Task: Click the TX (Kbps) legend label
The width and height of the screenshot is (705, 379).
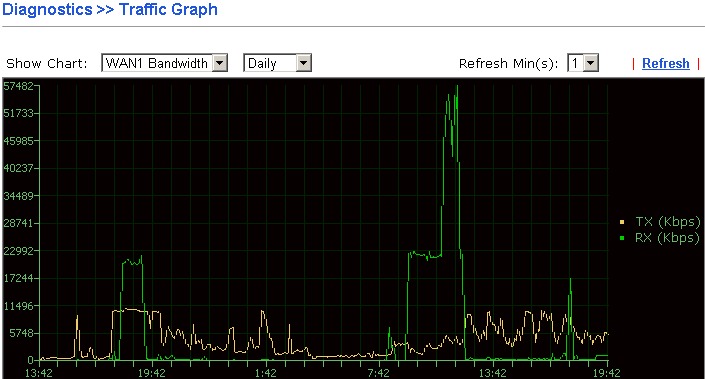Action: (668, 222)
